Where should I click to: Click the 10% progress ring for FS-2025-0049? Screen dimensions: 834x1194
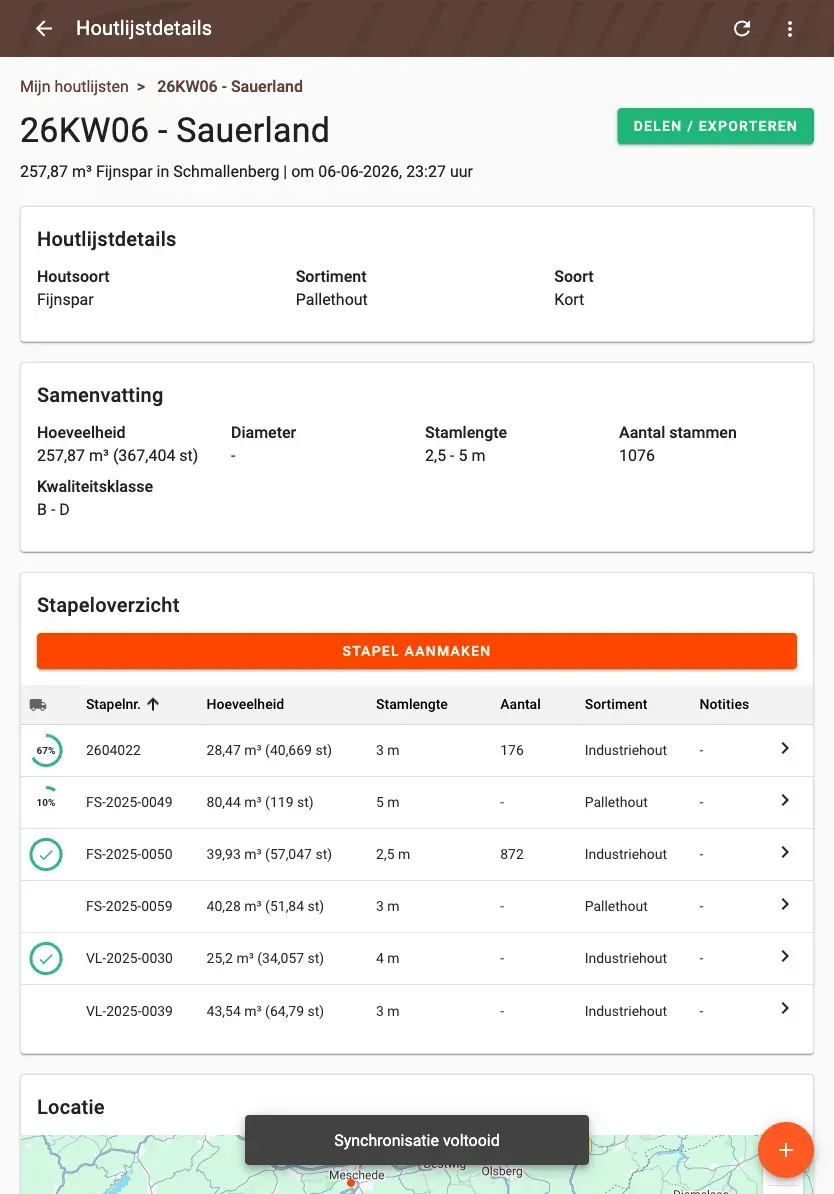pyautogui.click(x=46, y=802)
